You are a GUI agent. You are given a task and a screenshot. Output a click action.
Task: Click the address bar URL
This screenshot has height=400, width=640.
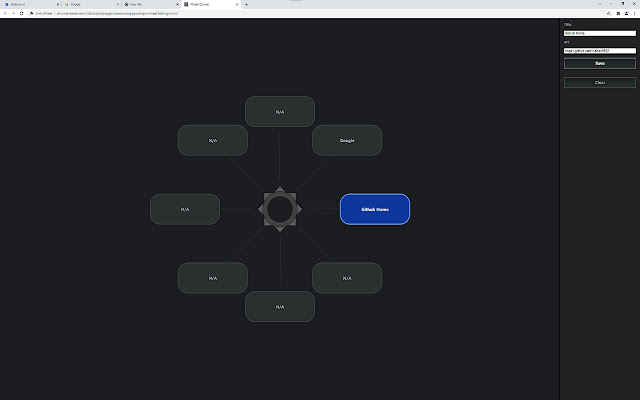click(117, 13)
